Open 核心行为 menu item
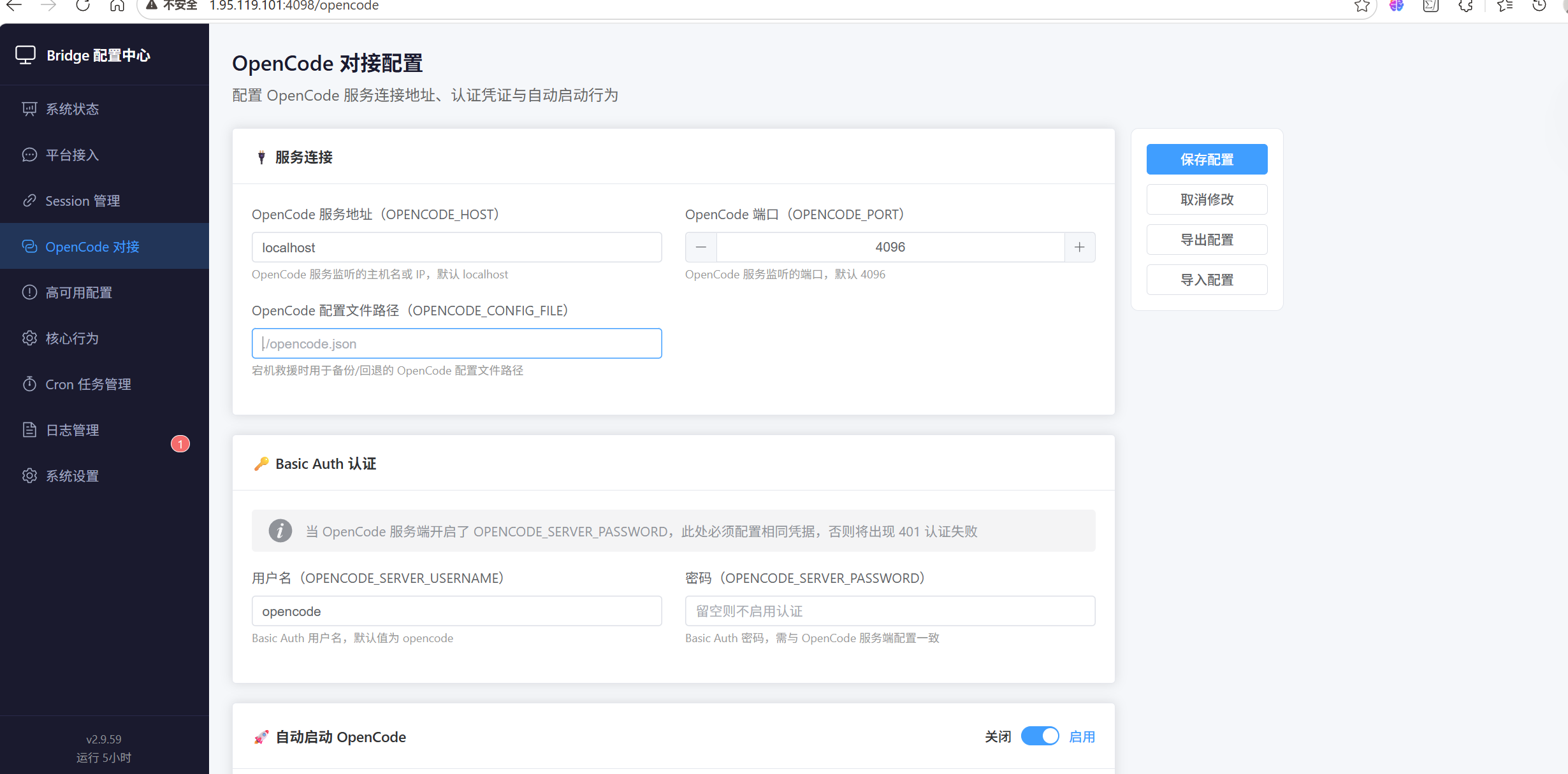1568x774 pixels. (x=105, y=338)
